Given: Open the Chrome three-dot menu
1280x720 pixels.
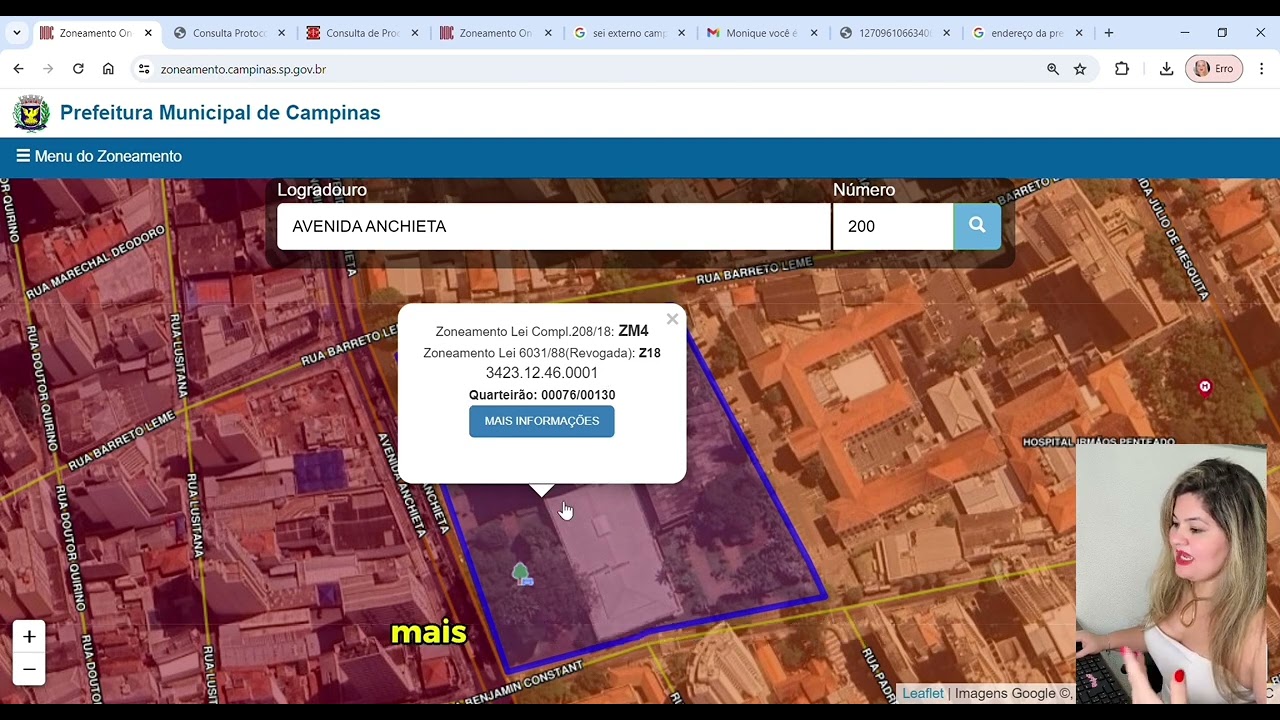Looking at the screenshot, I should click(x=1261, y=69).
